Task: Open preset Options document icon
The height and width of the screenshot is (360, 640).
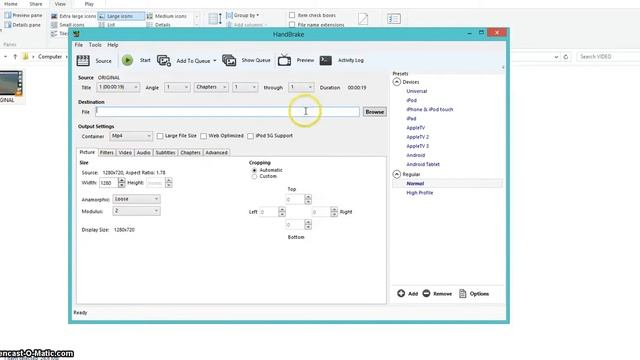Action: (462, 293)
